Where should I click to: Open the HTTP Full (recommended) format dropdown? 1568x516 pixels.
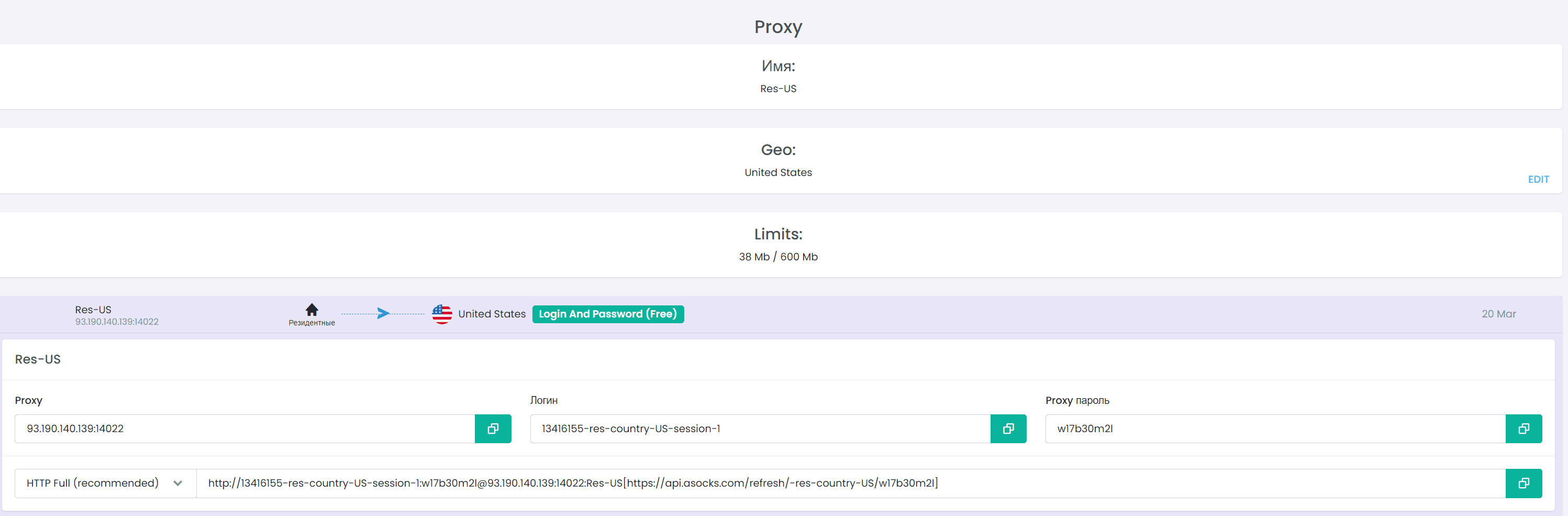(x=105, y=483)
